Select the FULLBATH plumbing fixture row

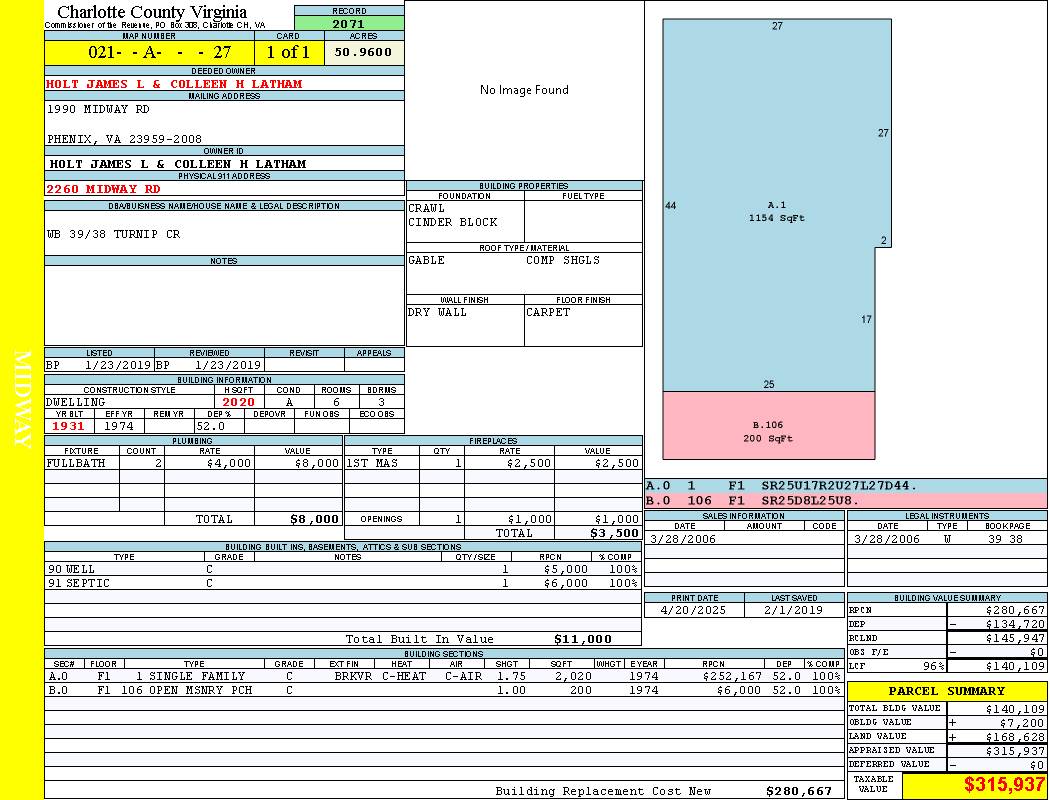pyautogui.click(x=192, y=463)
